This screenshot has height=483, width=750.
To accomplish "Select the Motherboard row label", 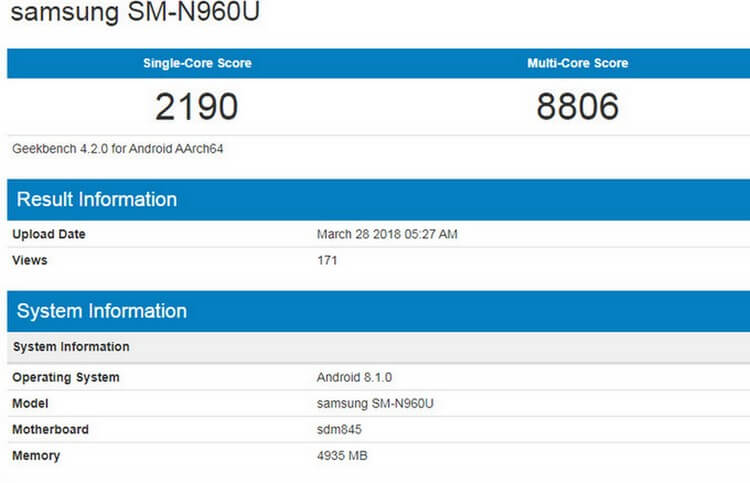I will tap(50, 429).
